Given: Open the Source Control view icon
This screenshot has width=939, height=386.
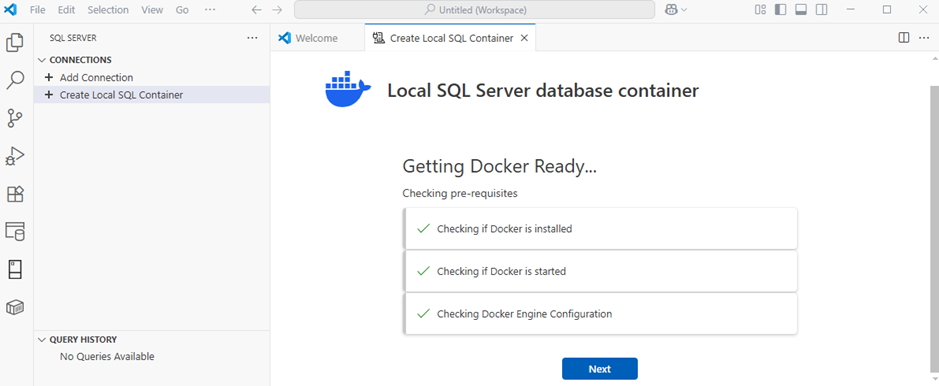Looking at the screenshot, I should [15, 118].
